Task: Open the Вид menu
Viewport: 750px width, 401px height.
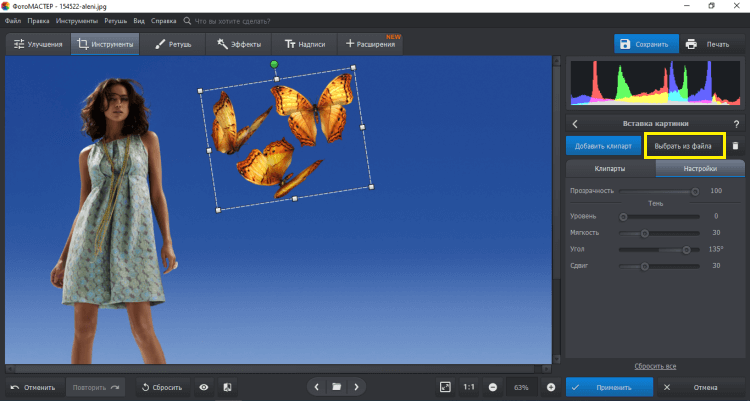Action: coord(139,21)
